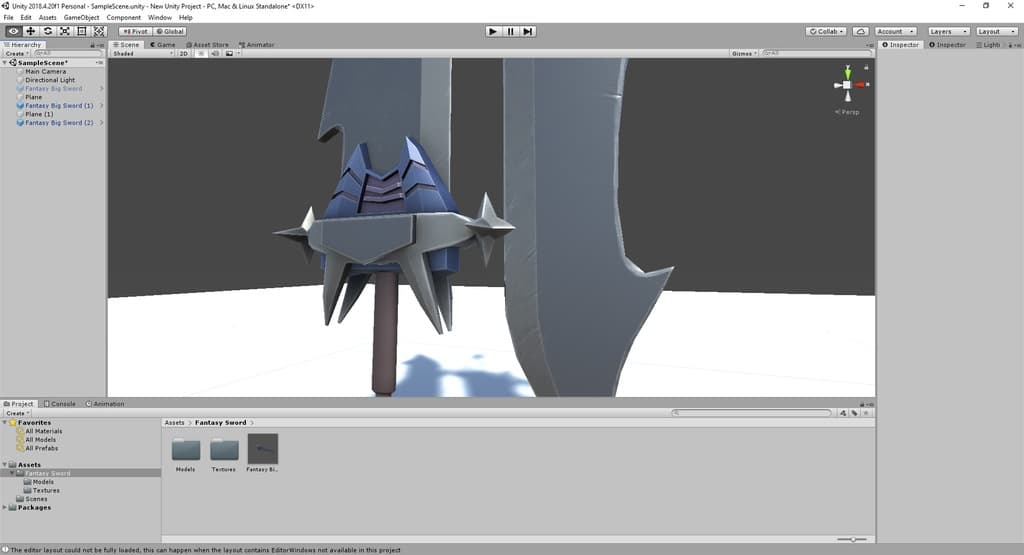Click the Collab button
Viewport: 1024px width, 555px height.
coord(826,31)
